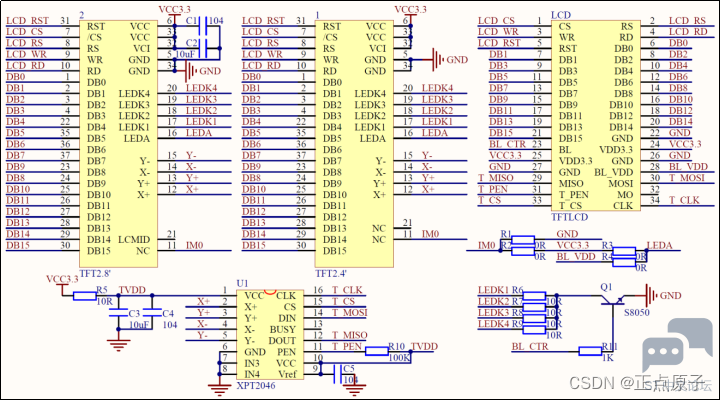721x401 pixels.
Task: Click the 1K value text under R11
Action: pyautogui.click(x=608, y=358)
